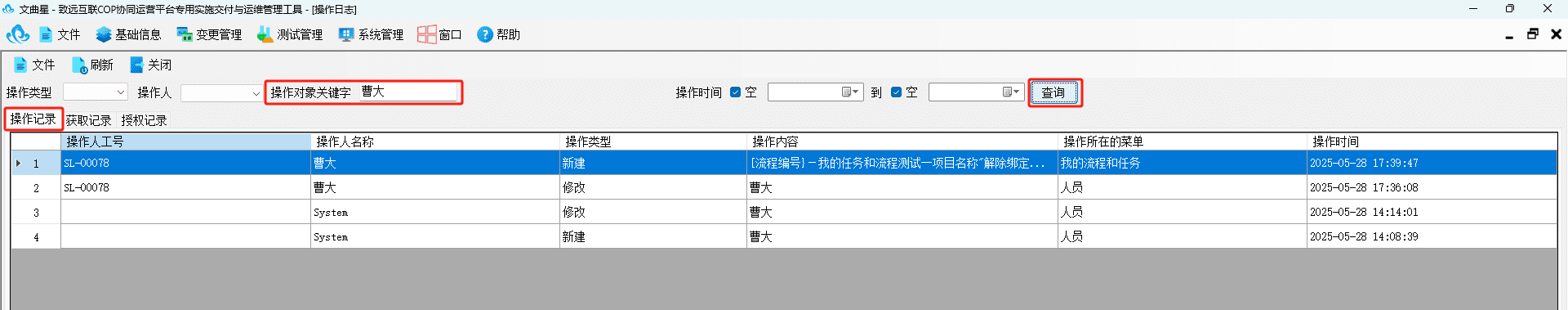The image size is (1568, 310).
Task: Click the 查询 button
Action: tap(1053, 92)
